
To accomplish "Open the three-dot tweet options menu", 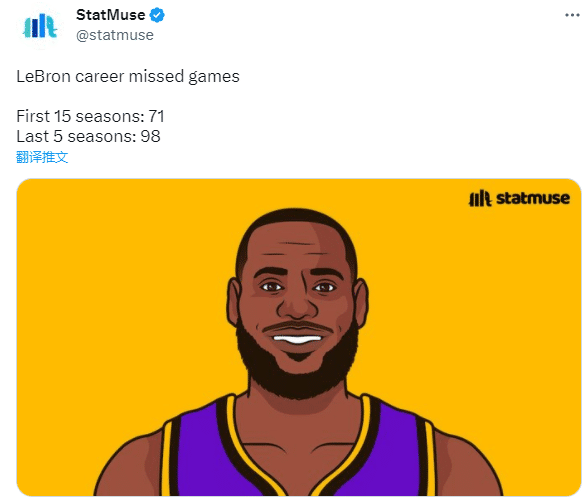I will pyautogui.click(x=572, y=15).
